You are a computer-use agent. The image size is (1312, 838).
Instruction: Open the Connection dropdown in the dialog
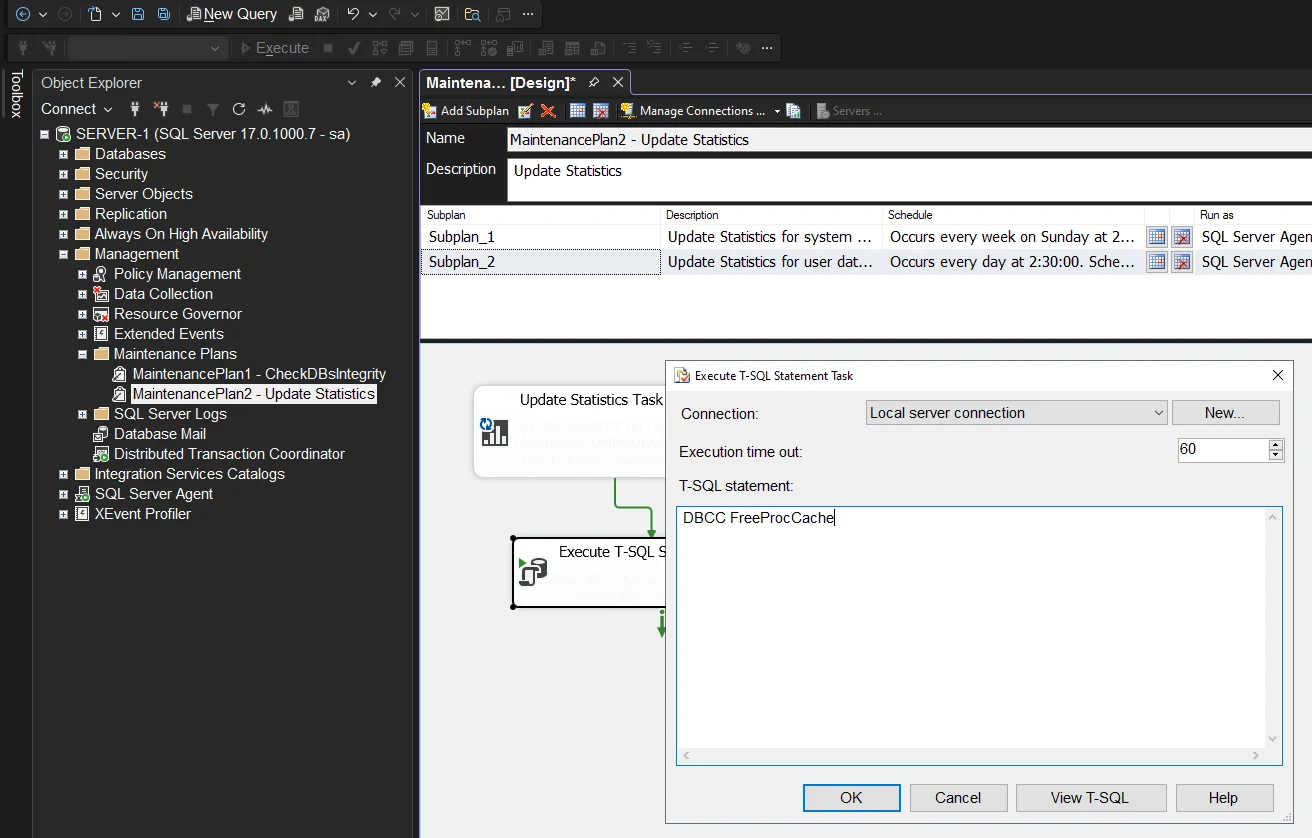[1158, 413]
